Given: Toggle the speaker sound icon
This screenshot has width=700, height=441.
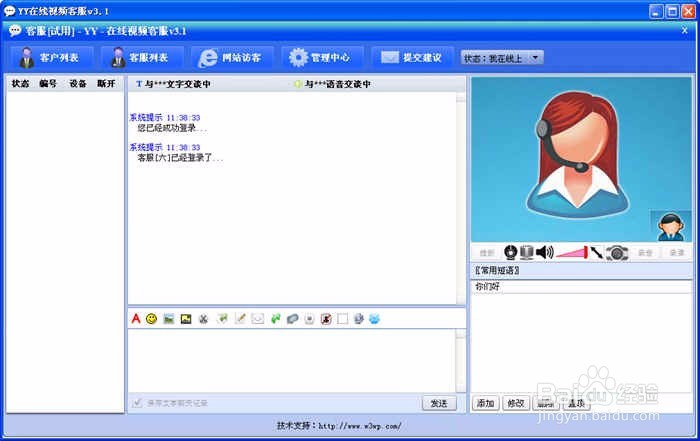Looking at the screenshot, I should click(x=545, y=253).
